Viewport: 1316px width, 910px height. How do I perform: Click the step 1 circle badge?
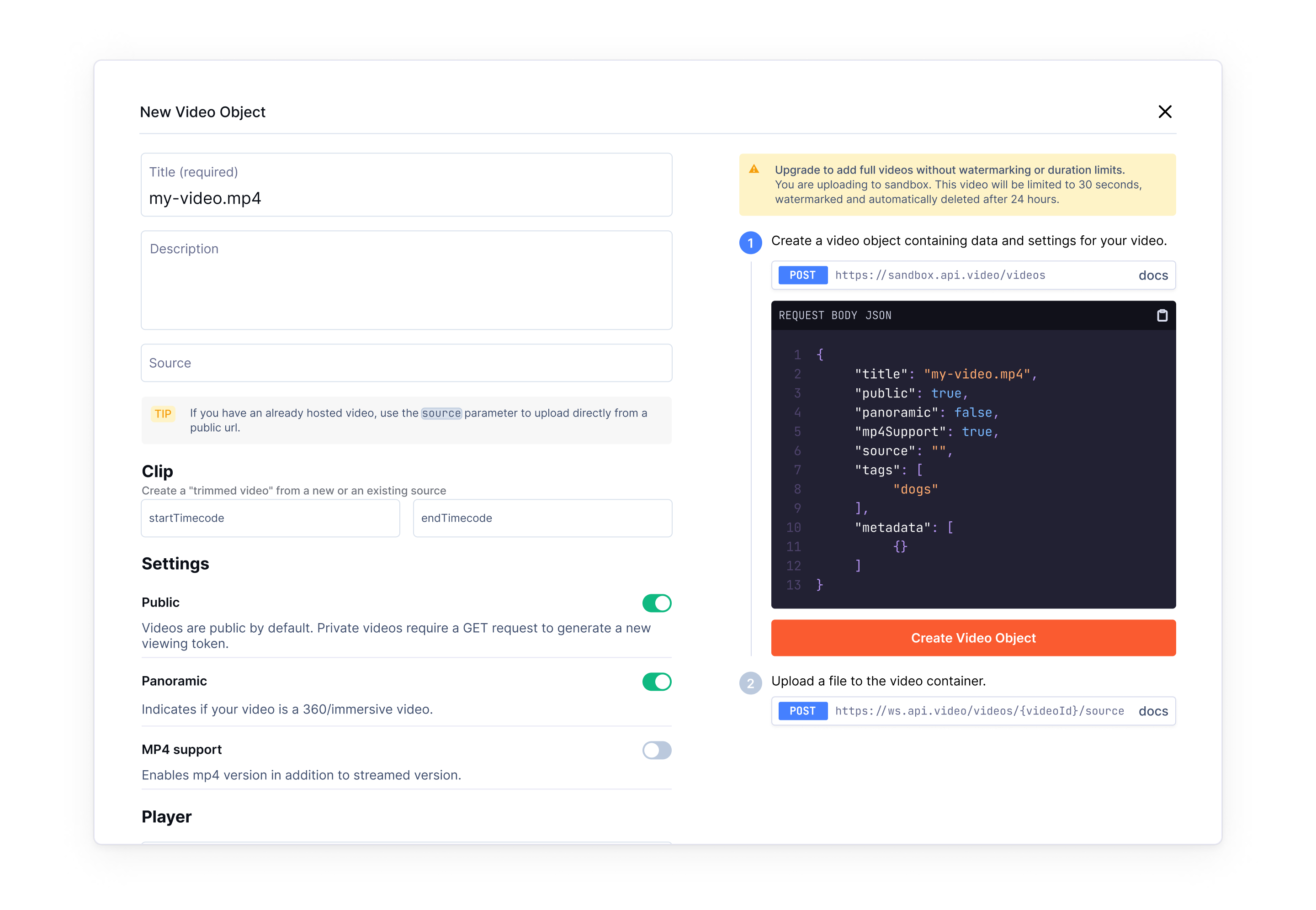750,242
